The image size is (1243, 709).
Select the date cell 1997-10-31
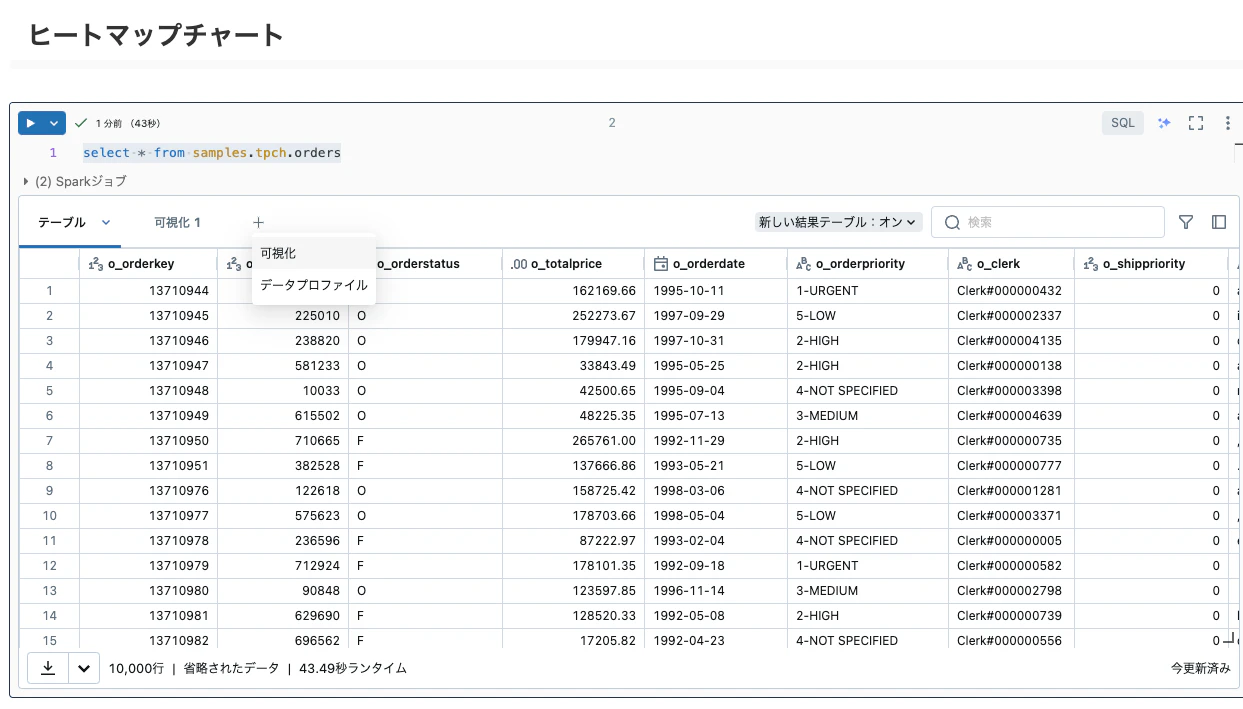point(716,341)
